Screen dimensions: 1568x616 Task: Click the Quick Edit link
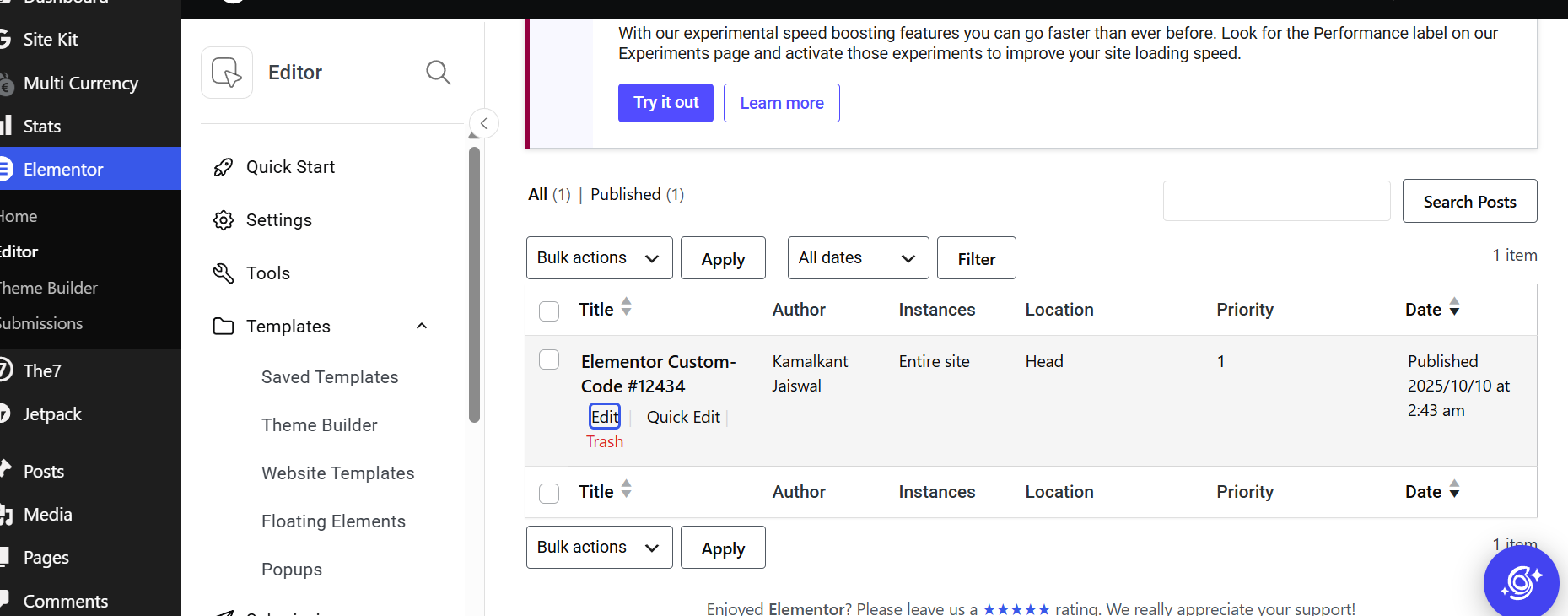[683, 417]
